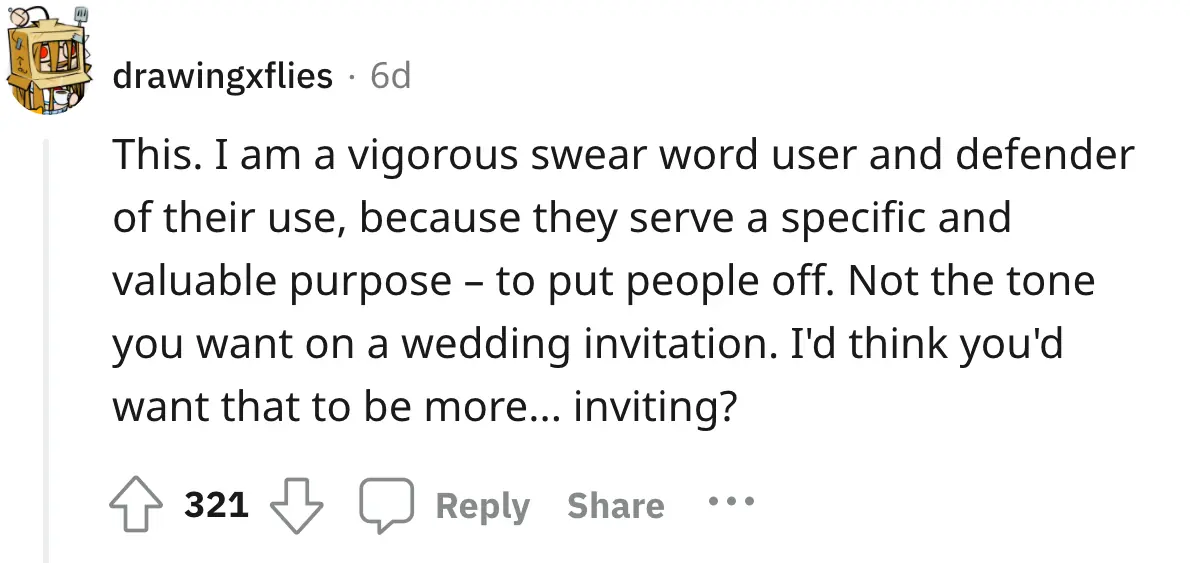Click the 321 vote score
The width and height of the screenshot is (1190, 563).
pyautogui.click(x=216, y=505)
